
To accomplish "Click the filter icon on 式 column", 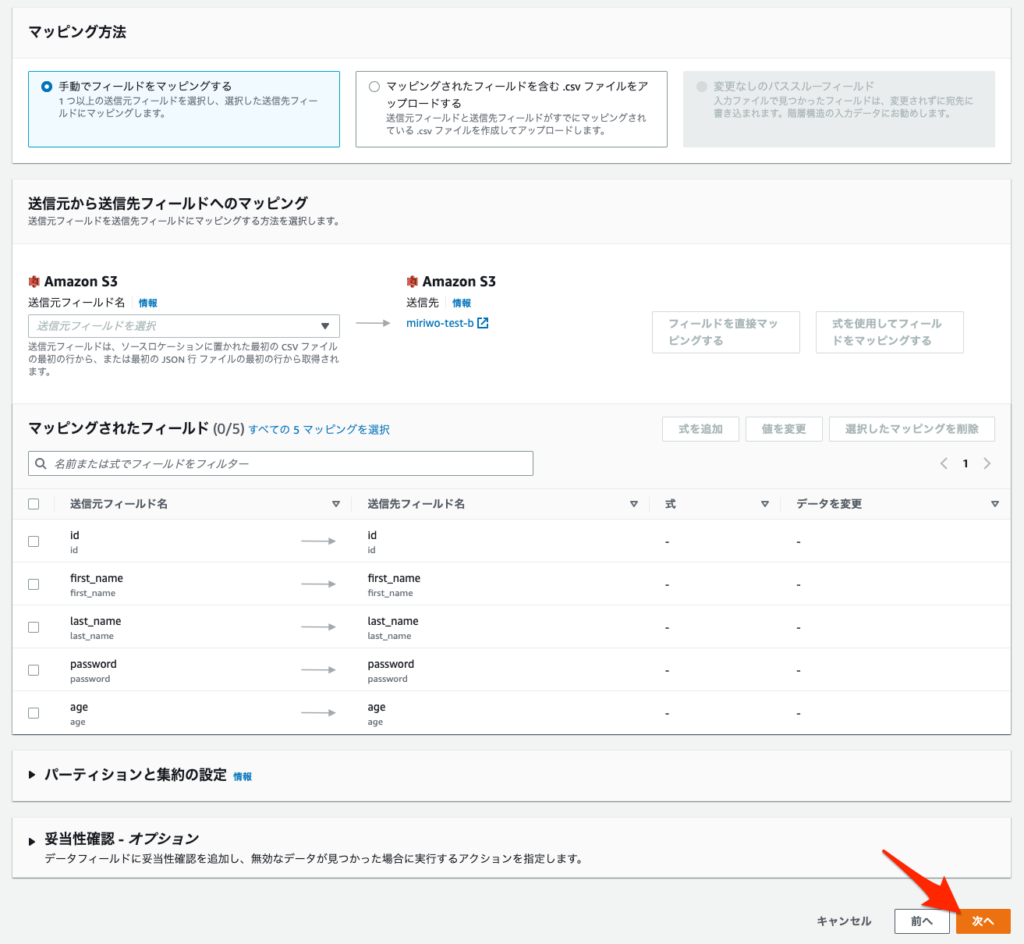I will [766, 503].
